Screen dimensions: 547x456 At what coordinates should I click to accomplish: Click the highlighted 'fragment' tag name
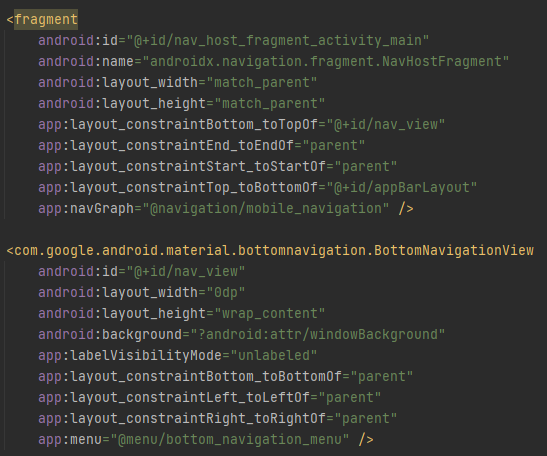46,20
